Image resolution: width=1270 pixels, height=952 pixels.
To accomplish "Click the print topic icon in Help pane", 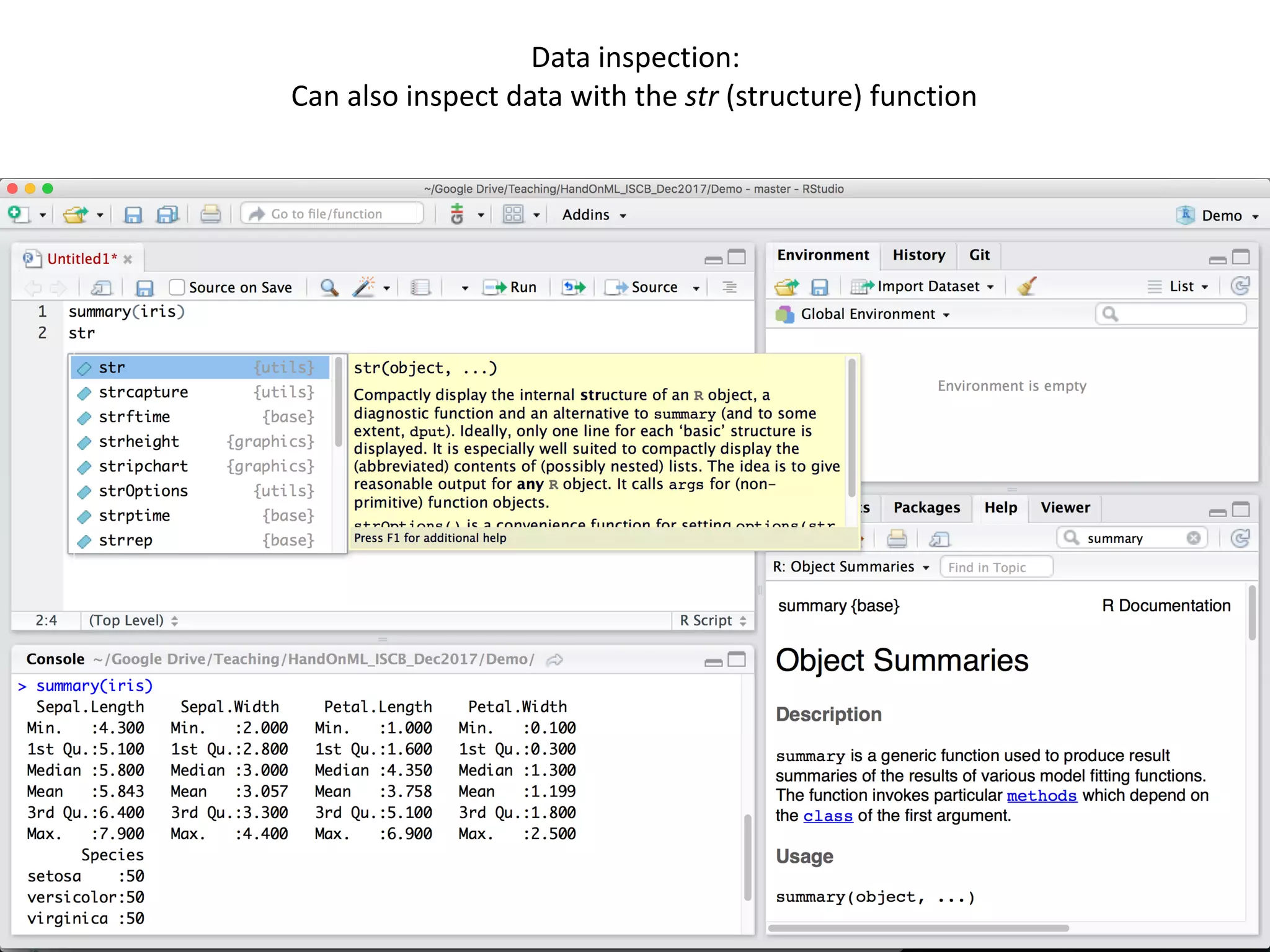I will point(897,539).
